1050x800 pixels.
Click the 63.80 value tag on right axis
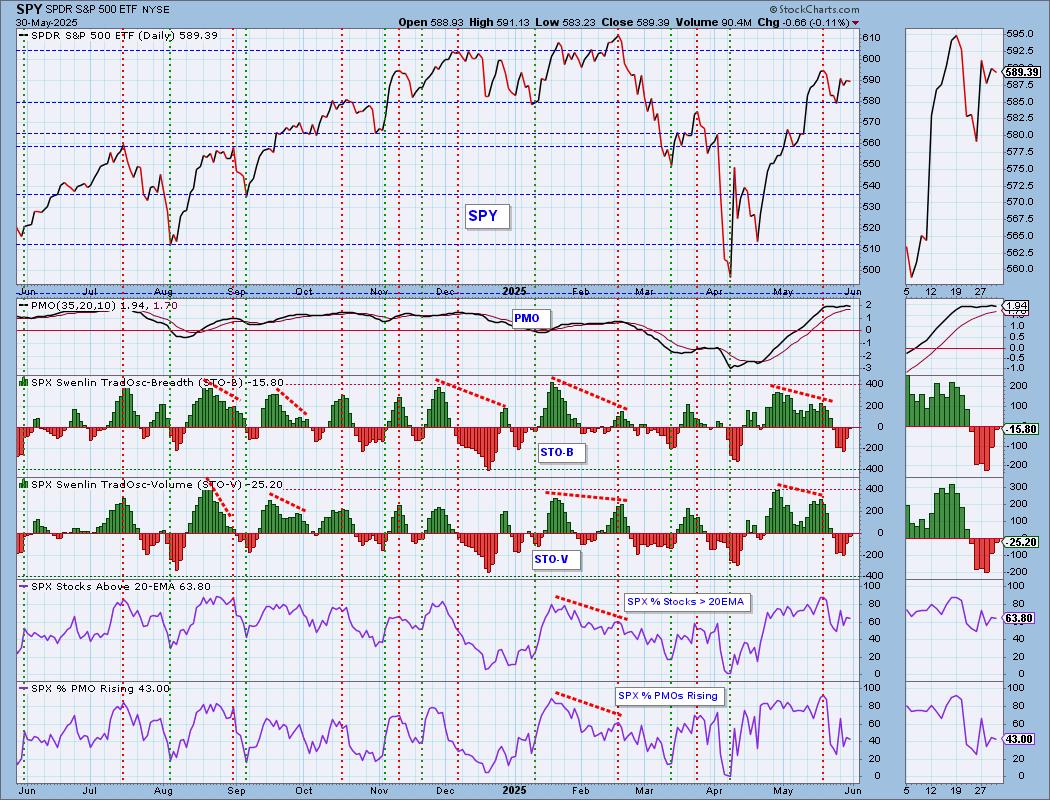1020,619
